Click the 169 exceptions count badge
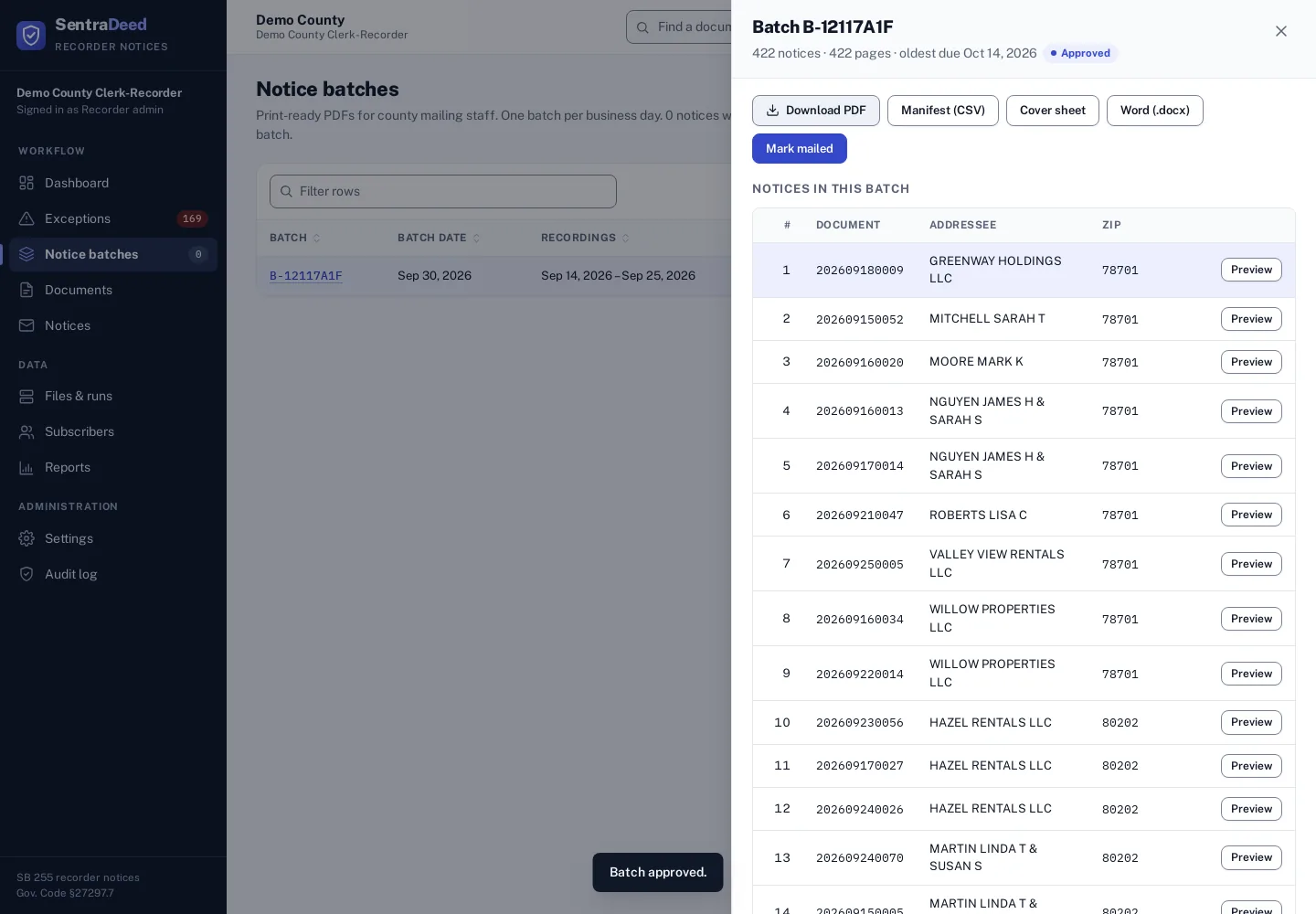Image resolution: width=1316 pixels, height=914 pixels. [192, 218]
